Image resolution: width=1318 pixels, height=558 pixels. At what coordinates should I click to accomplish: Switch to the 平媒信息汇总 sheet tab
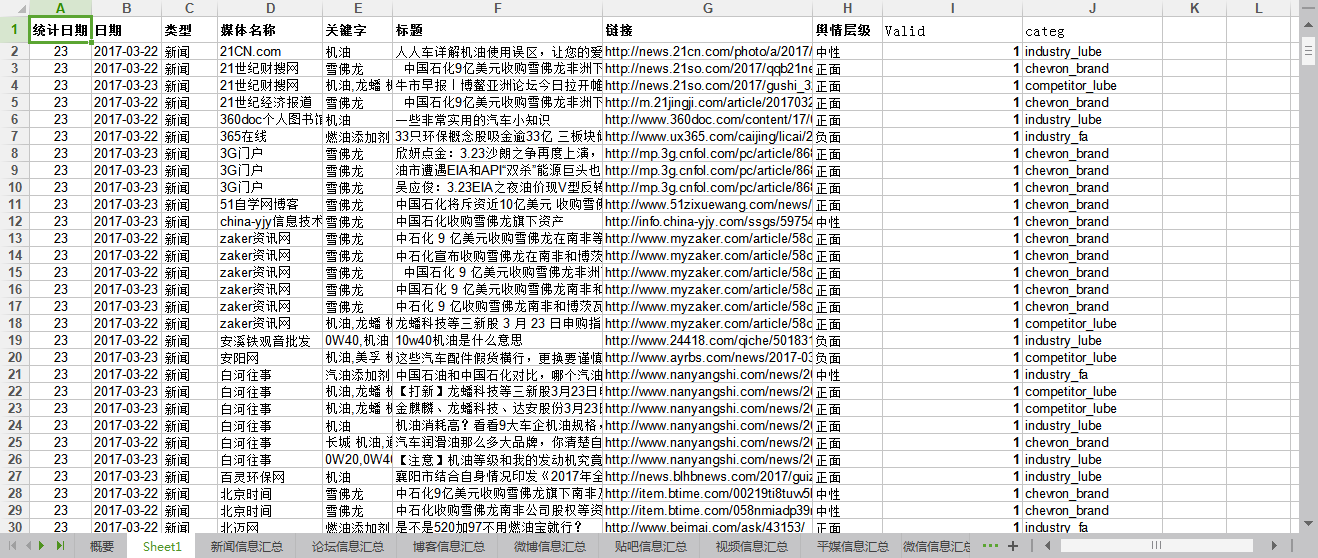pos(852,546)
